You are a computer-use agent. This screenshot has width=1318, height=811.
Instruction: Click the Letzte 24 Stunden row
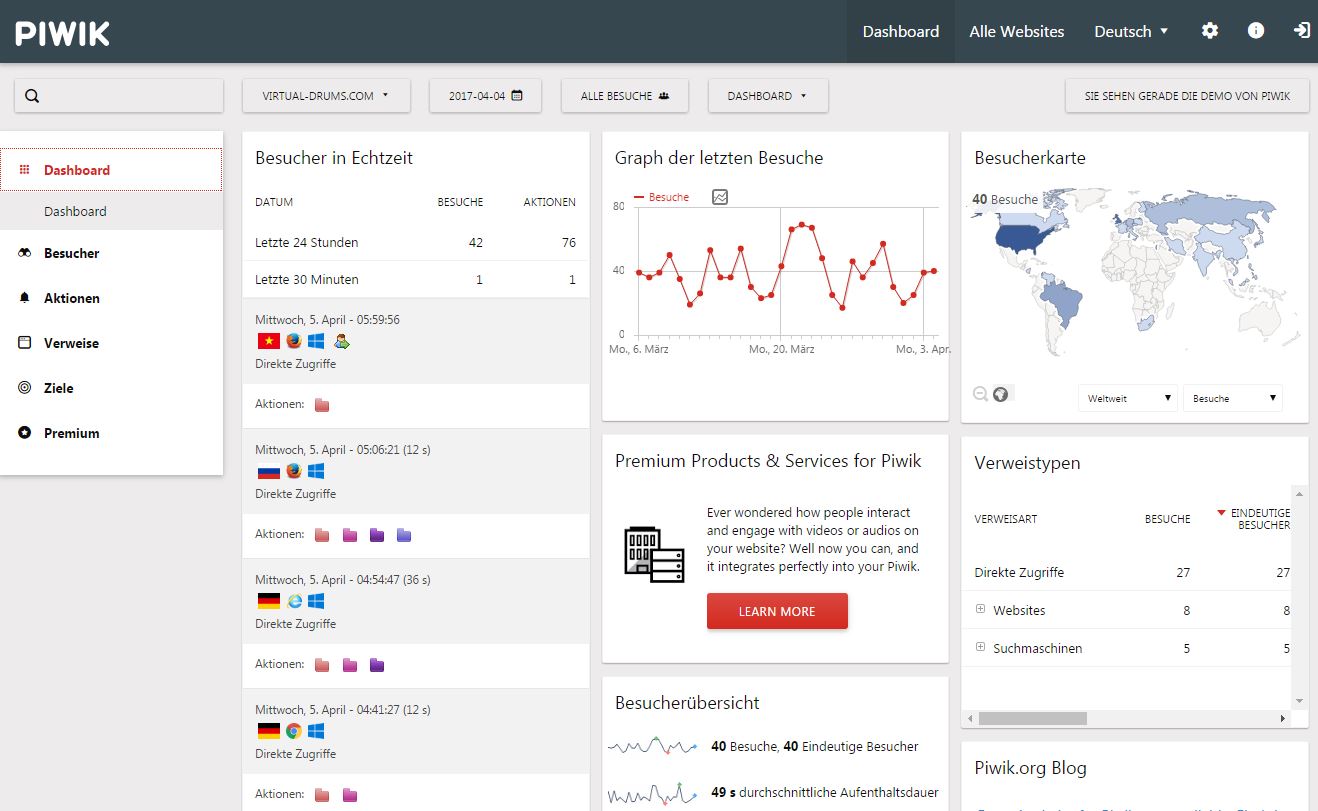click(415, 242)
